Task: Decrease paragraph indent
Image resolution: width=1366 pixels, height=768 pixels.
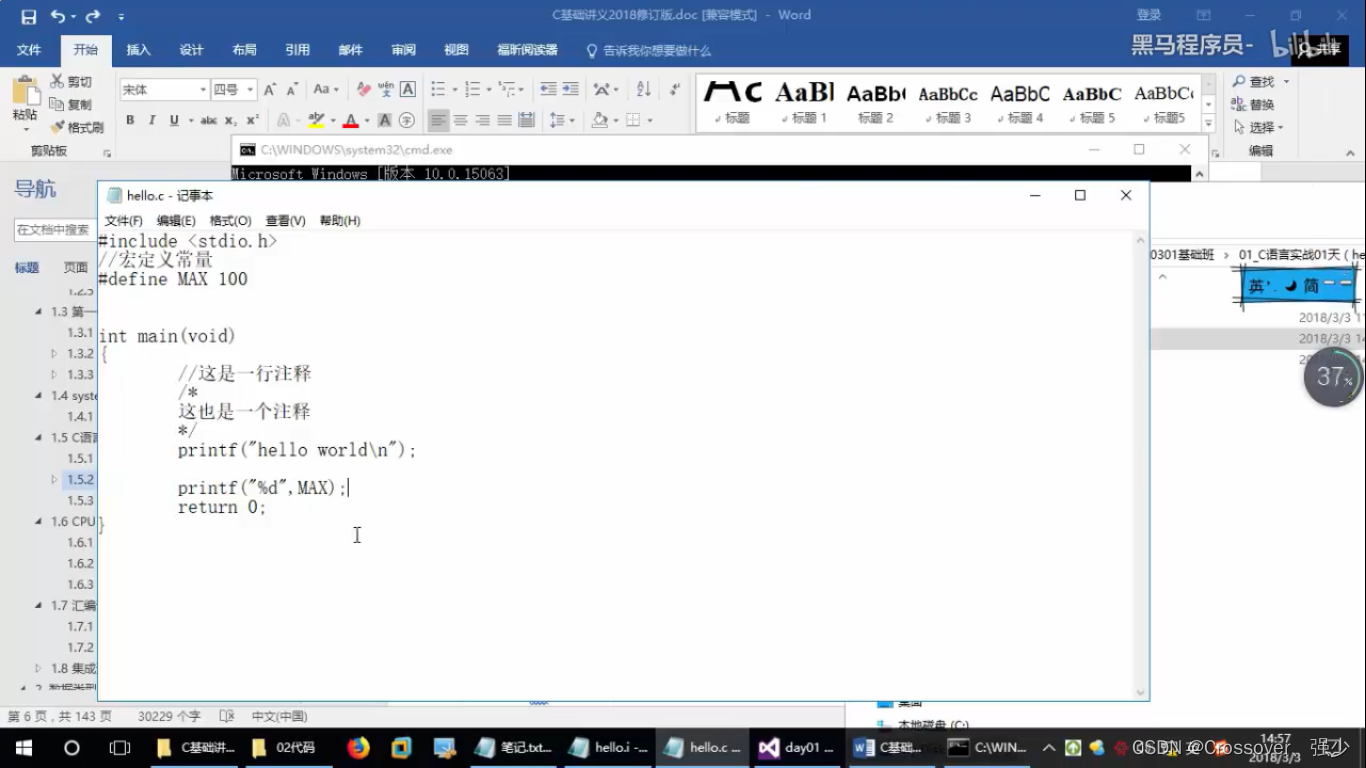Action: tap(548, 90)
